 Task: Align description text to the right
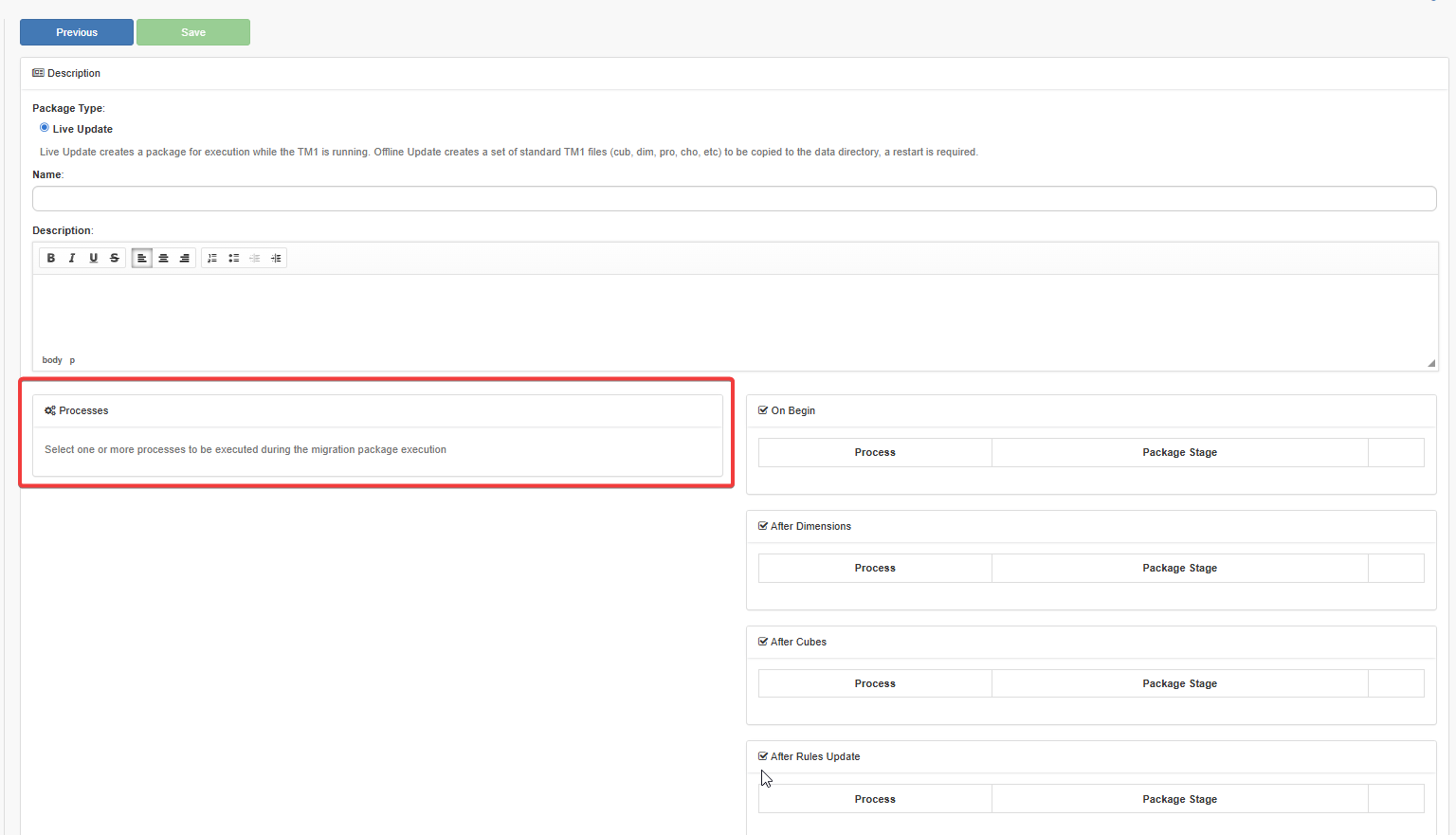point(185,258)
